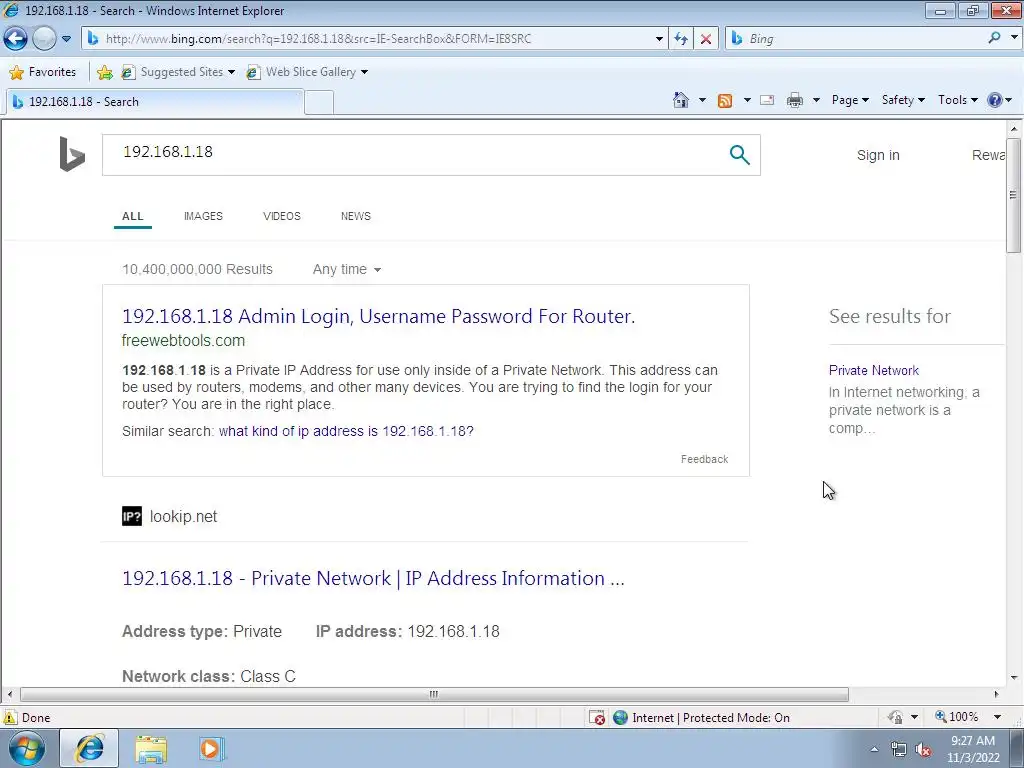Select the 192.168.1.18 - Search tab
Screen dimensions: 1024x768
point(154,102)
